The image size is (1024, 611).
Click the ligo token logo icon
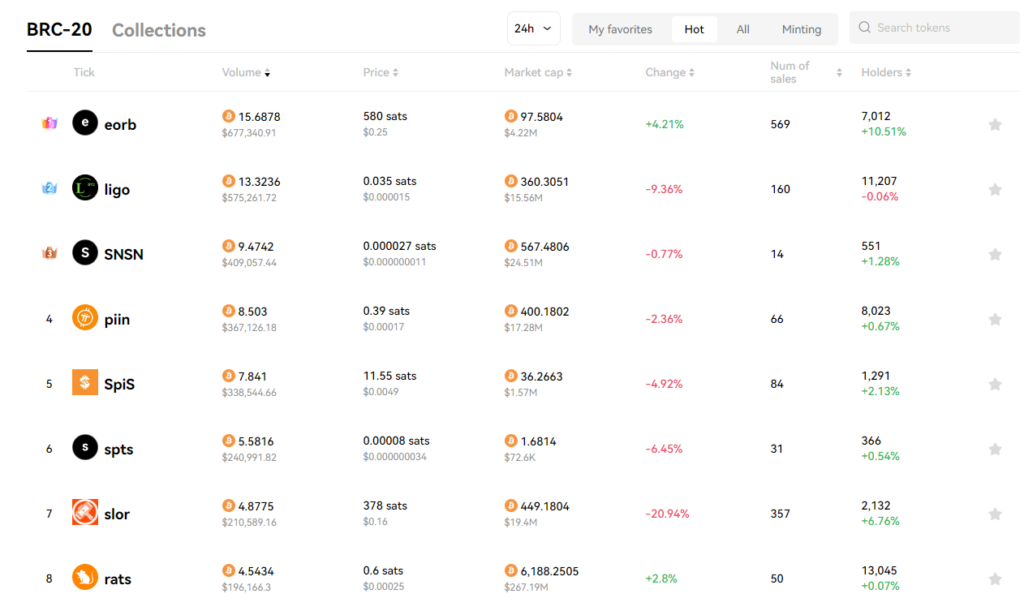tap(85, 188)
